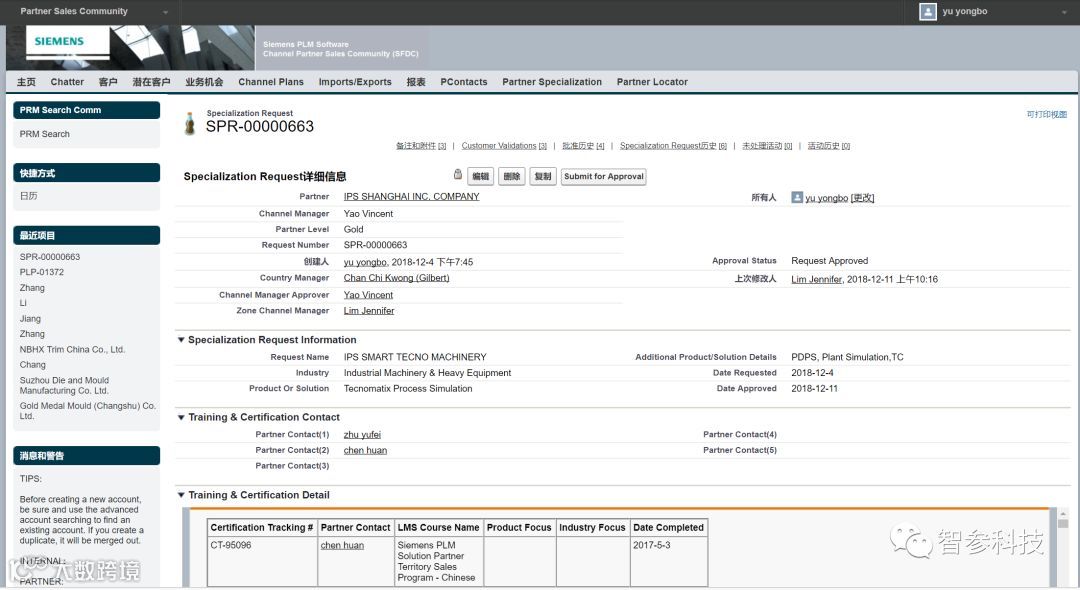The width and height of the screenshot is (1080, 590).
Task: Open recent item Suzhou Die and Mould Manufacturing
Action: click(x=64, y=386)
